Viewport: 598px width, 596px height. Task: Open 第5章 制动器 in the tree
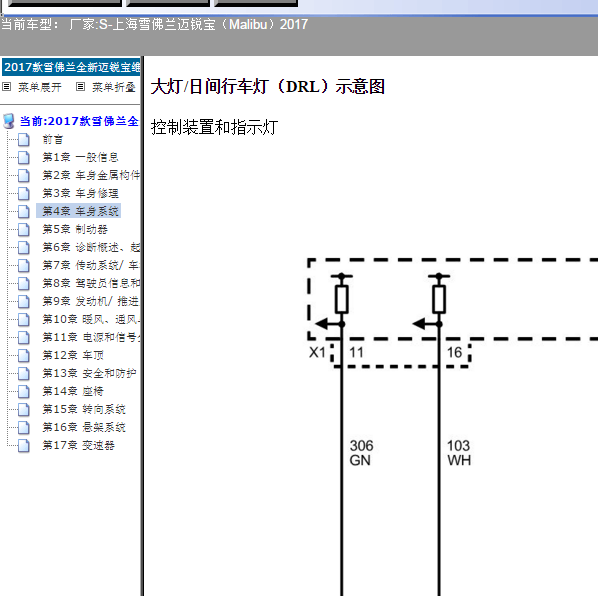[75, 229]
